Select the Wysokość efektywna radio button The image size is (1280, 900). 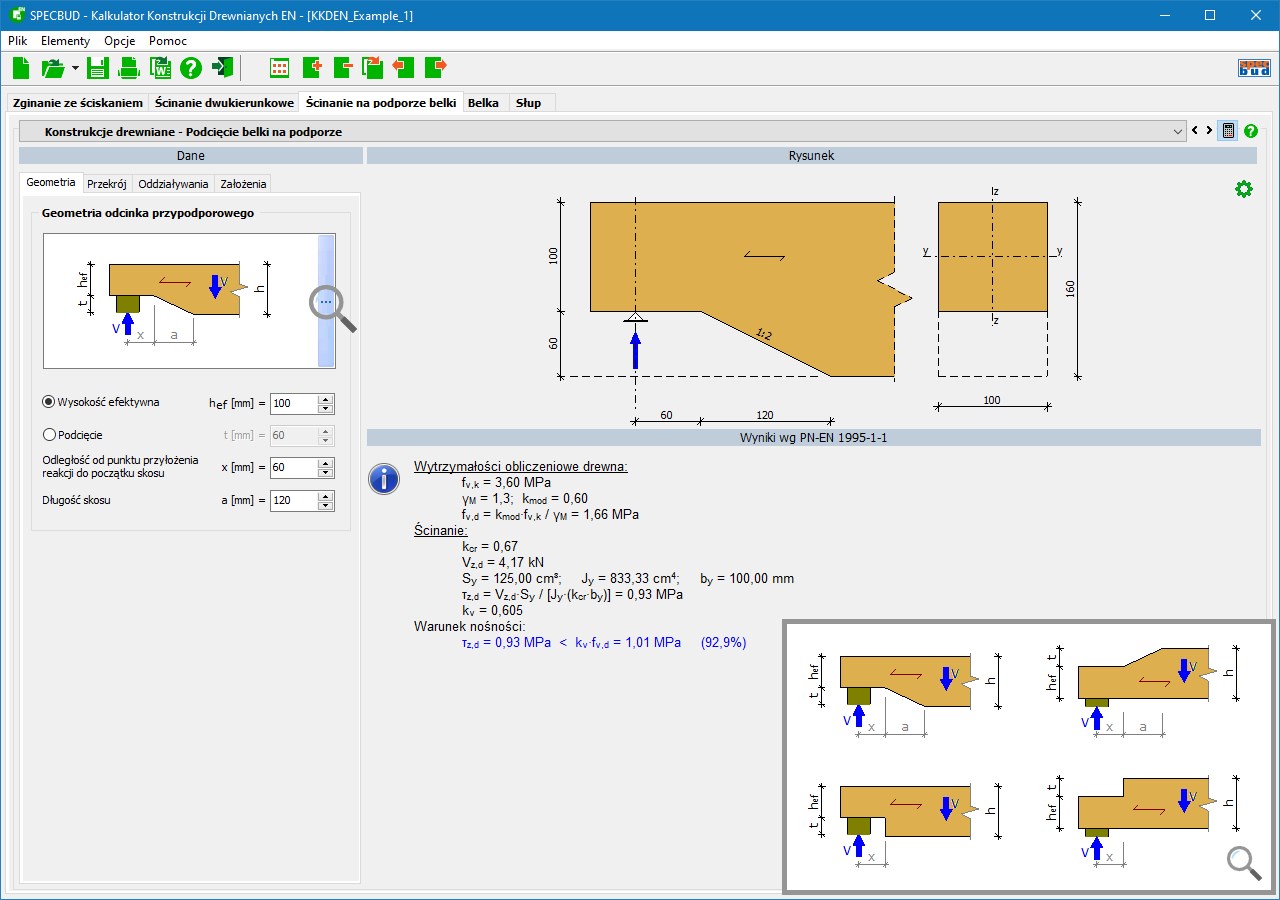tap(49, 402)
